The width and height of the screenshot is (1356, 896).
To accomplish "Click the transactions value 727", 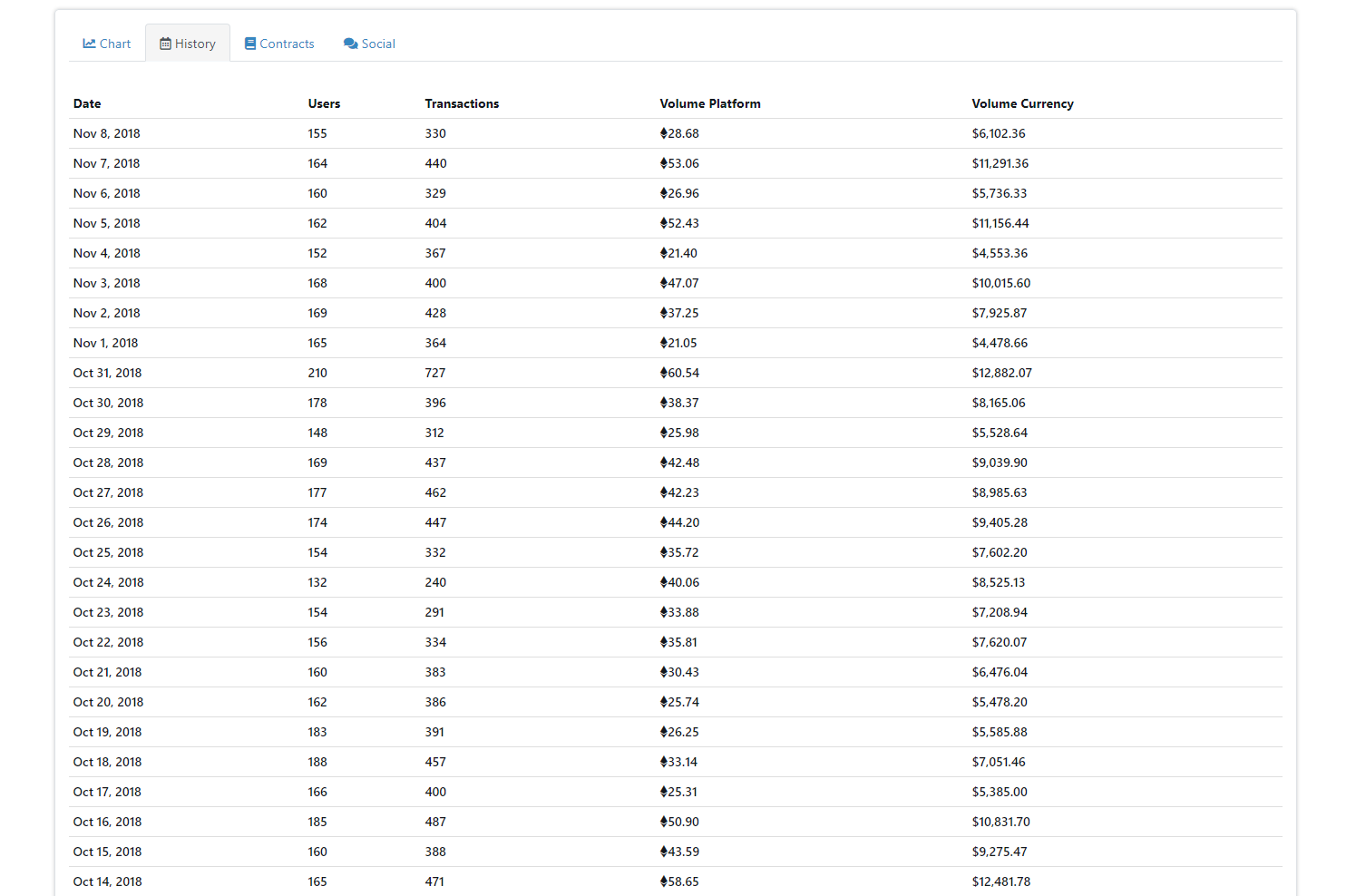I will coord(435,373).
